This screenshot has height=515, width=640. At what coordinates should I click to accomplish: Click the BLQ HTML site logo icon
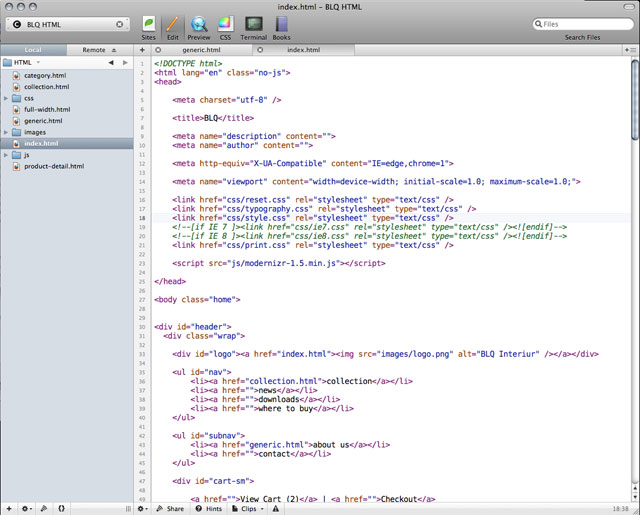click(17, 24)
